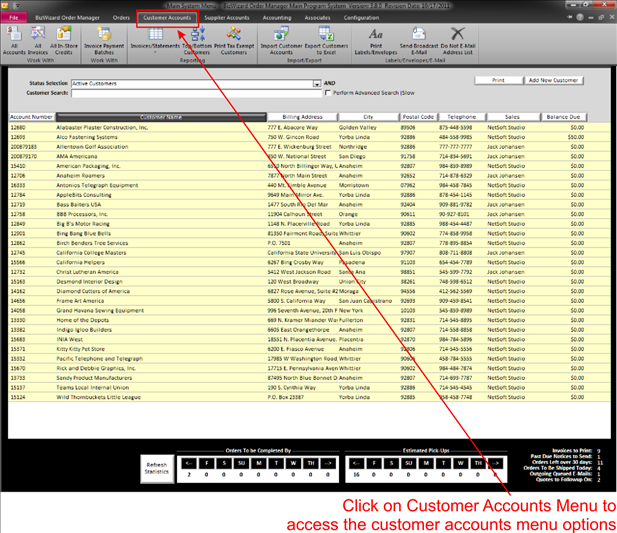Open Invoices/Statements report icon

(x=155, y=38)
